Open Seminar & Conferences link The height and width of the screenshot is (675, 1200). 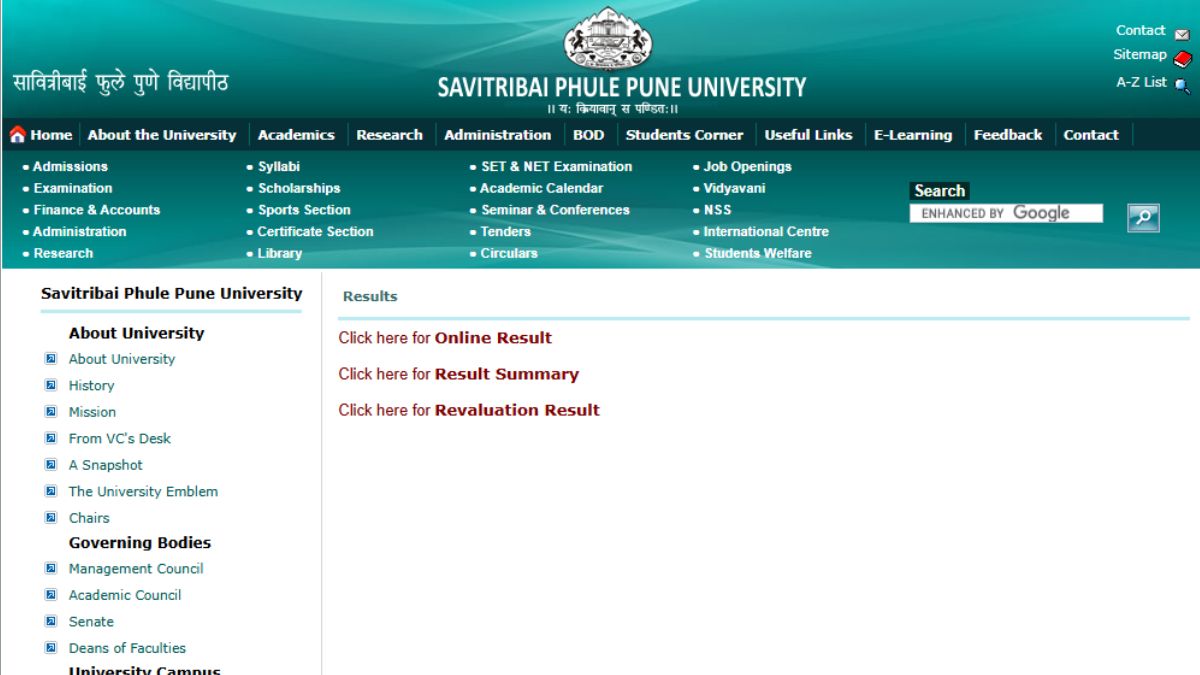tap(556, 210)
